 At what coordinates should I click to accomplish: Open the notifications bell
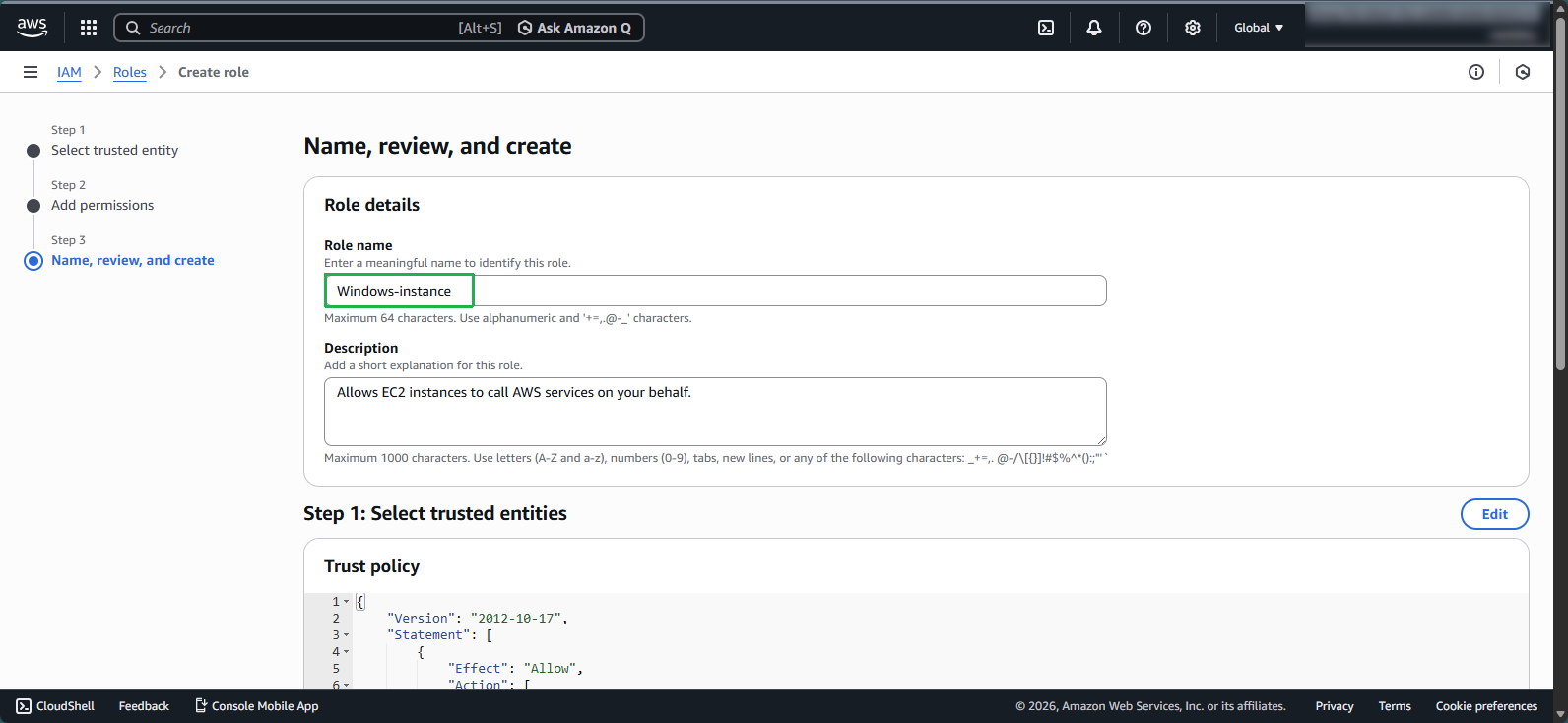pyautogui.click(x=1093, y=28)
